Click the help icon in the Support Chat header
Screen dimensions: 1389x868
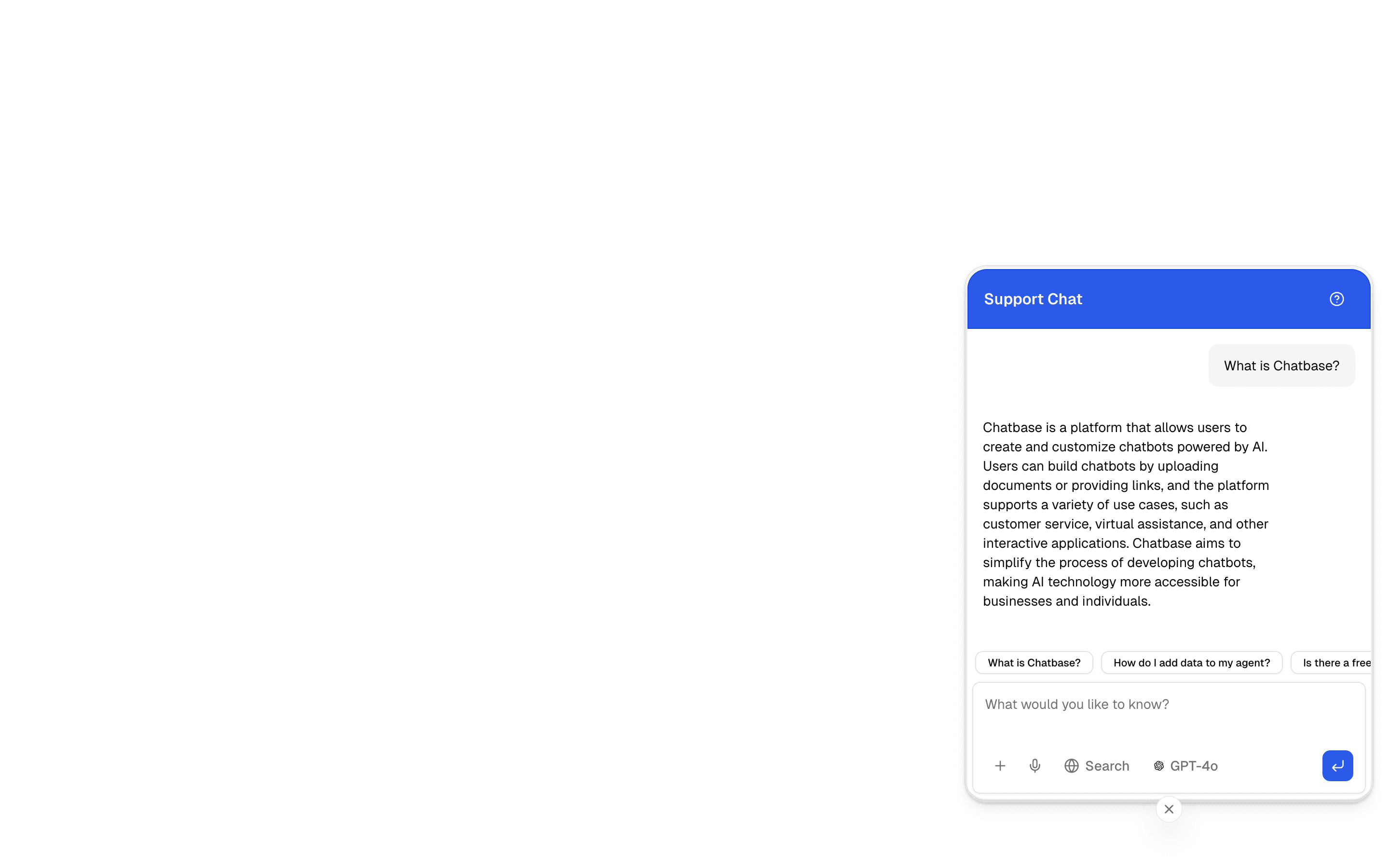tap(1337, 298)
